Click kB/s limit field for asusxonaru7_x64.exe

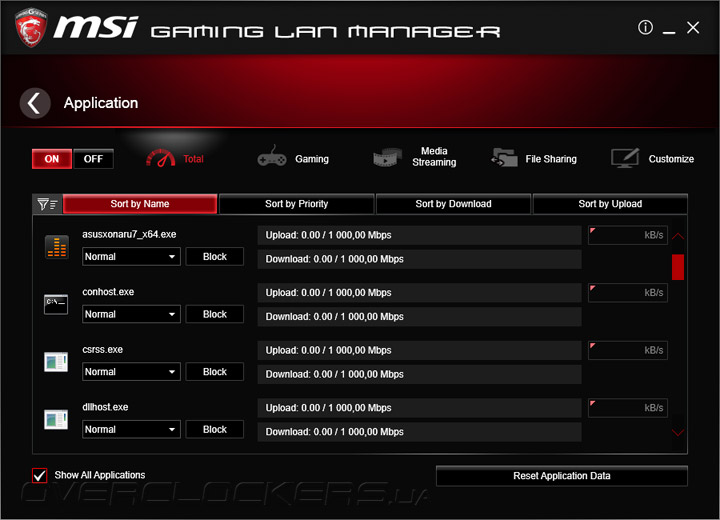click(628, 235)
